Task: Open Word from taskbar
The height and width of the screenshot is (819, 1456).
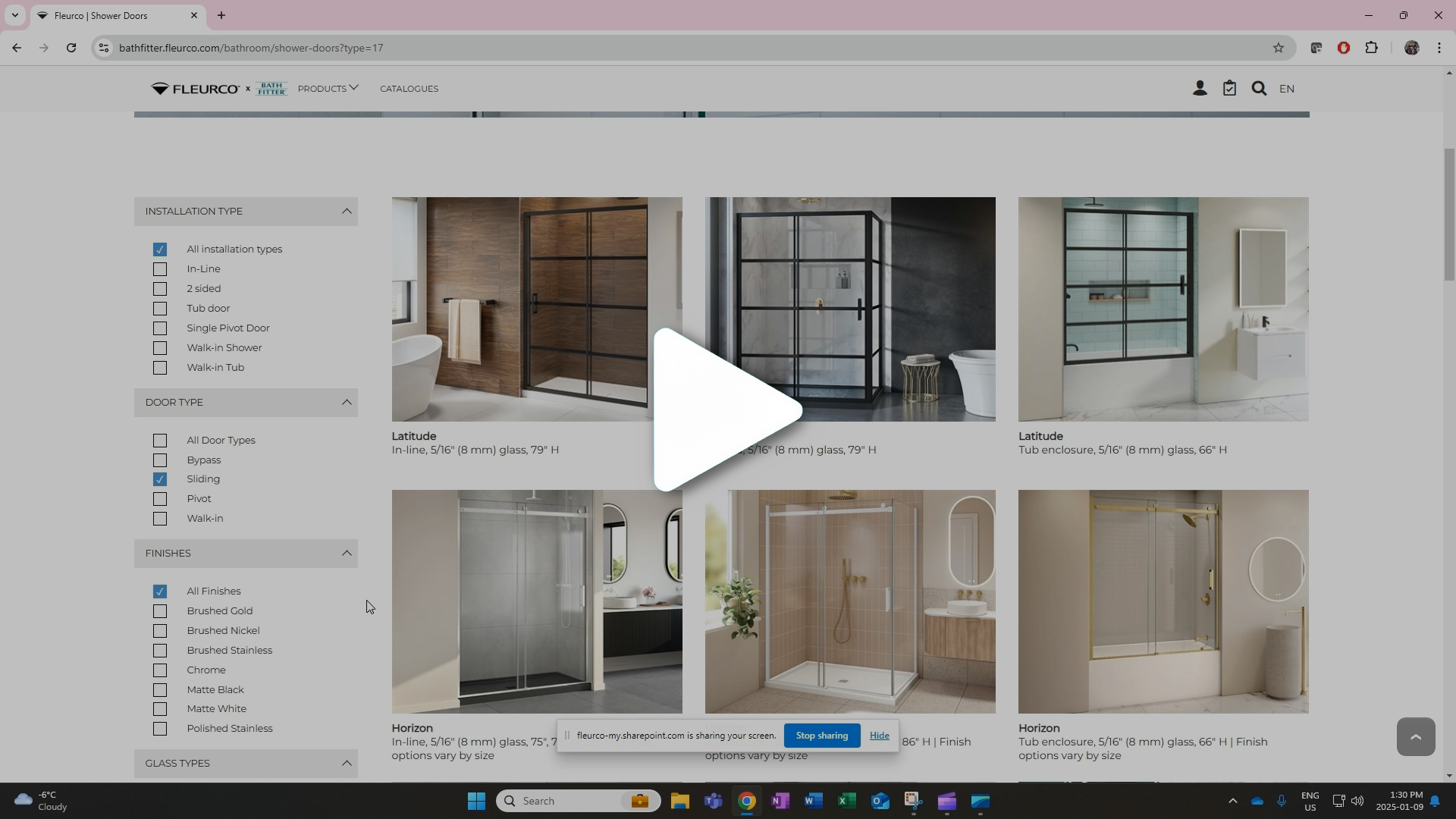Action: 813,801
